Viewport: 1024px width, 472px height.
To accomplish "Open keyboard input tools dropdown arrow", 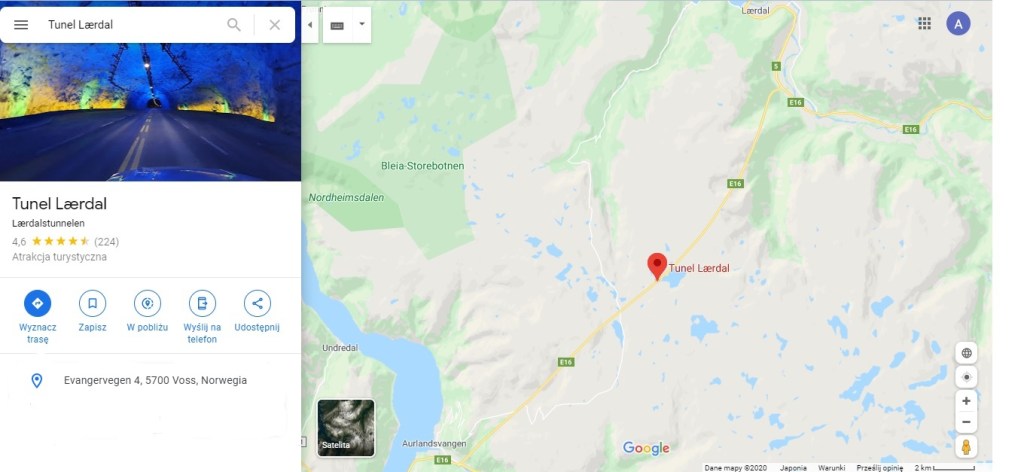I will tap(361, 25).
